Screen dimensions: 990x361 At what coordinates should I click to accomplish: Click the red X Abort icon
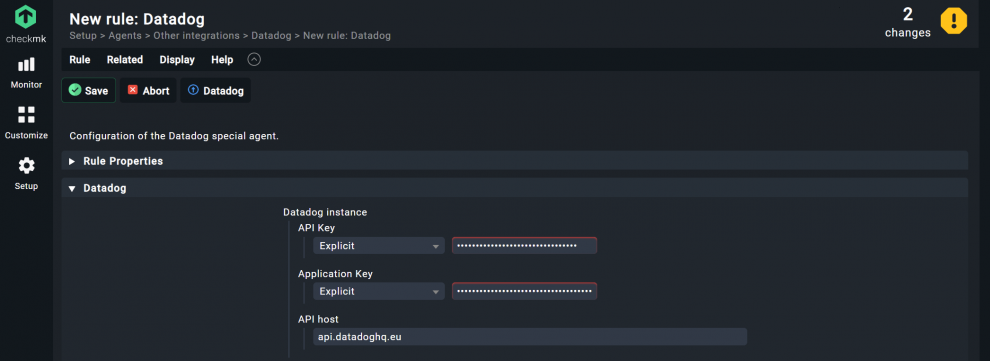pos(133,90)
